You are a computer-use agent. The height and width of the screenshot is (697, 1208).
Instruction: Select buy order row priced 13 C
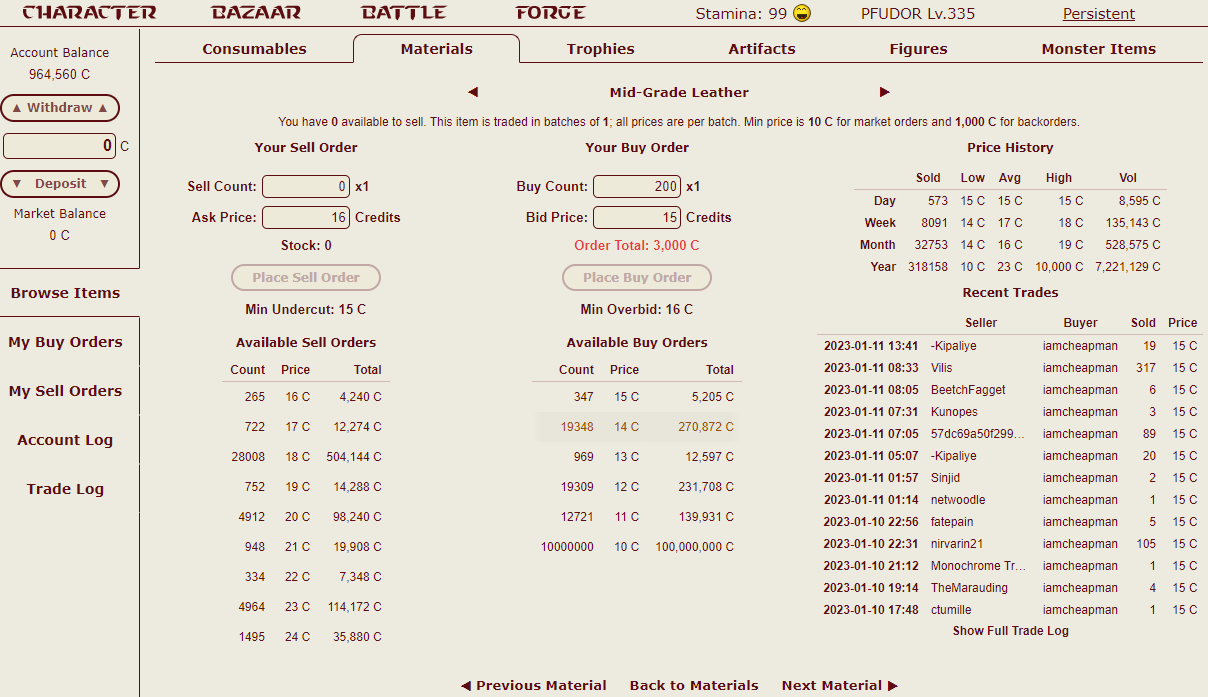click(637, 457)
